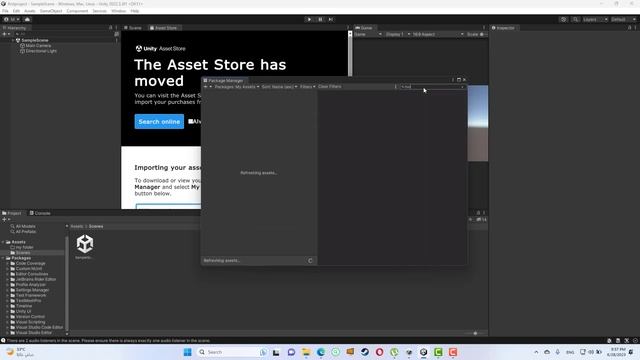
Task: Collapse the SampleScene in Hierarchy
Action: pos(13,40)
